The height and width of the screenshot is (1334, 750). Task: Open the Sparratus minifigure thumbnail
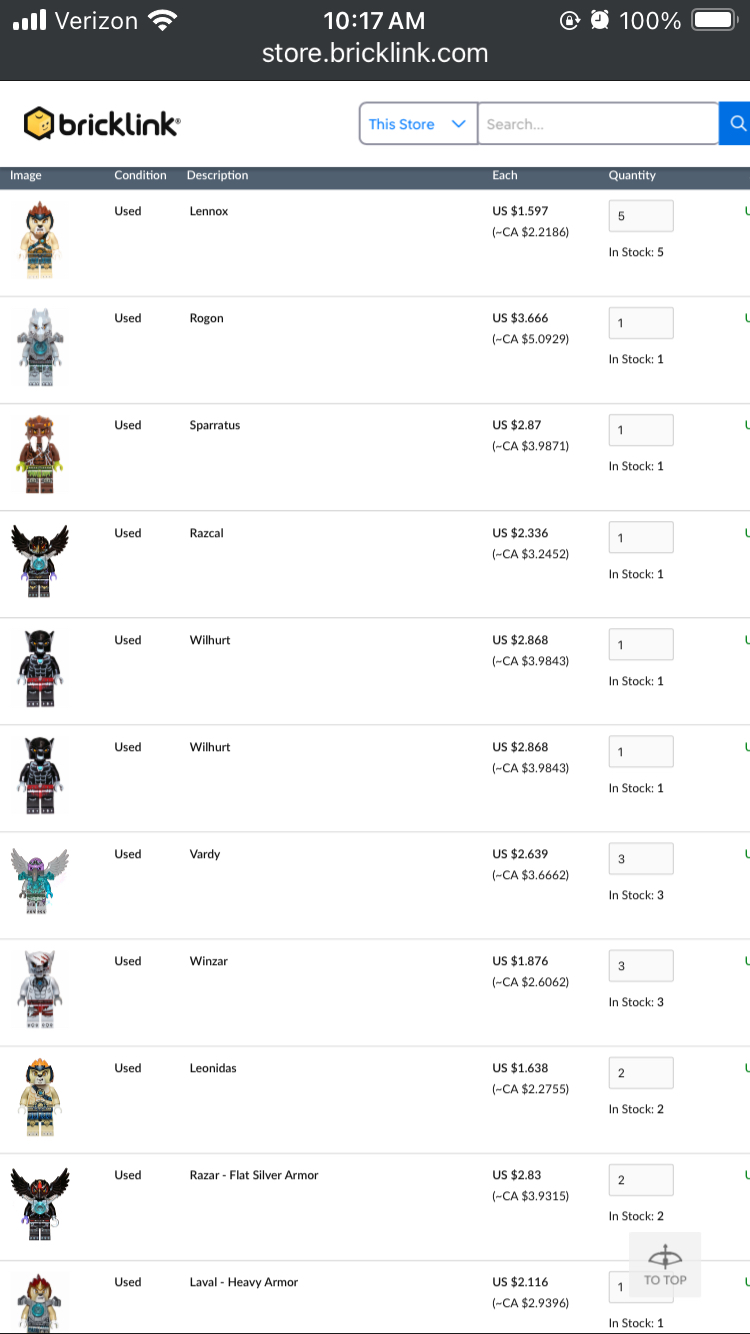click(40, 455)
